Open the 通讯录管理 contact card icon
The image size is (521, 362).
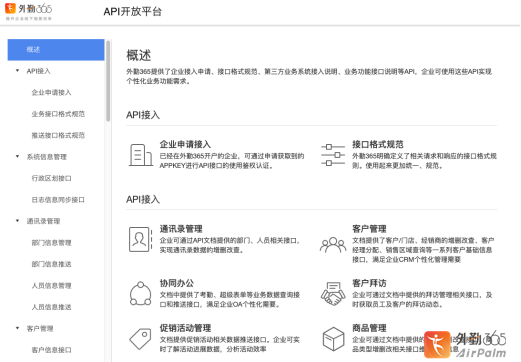[x=140, y=239]
